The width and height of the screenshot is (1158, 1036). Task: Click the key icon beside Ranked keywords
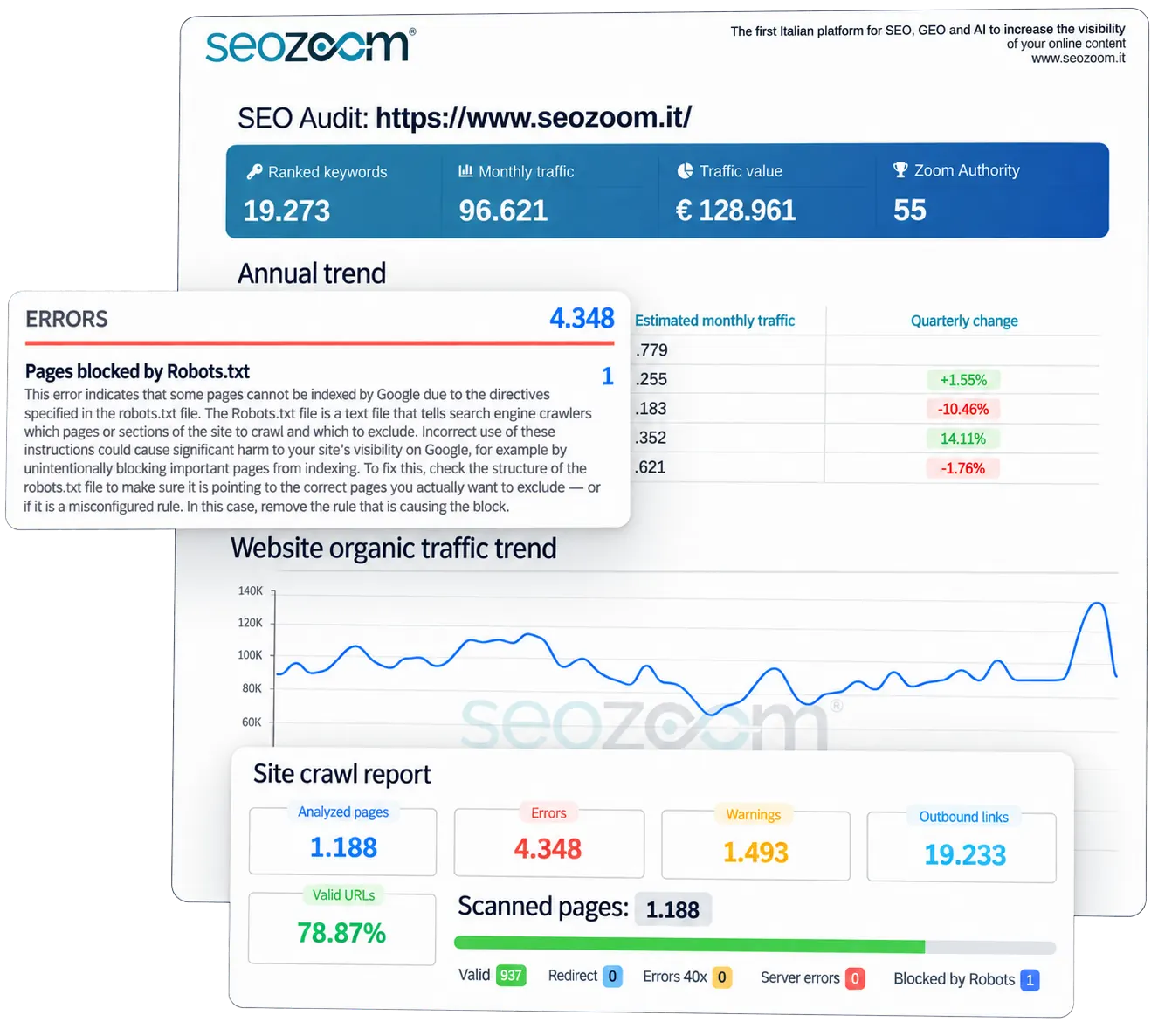coord(254,171)
